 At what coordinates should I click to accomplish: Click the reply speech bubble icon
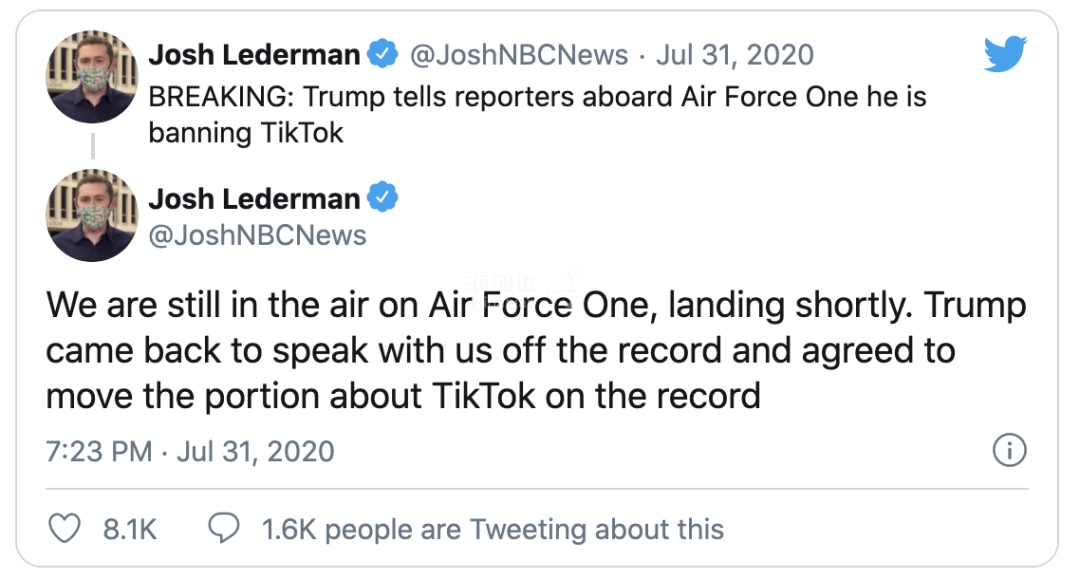click(224, 528)
